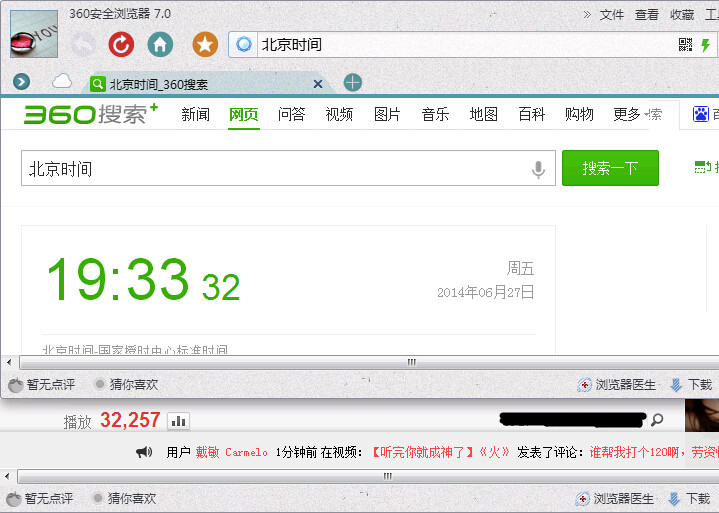This screenshot has height=513, width=719.
Task: Switch to 网页 search category
Action: (x=243, y=114)
